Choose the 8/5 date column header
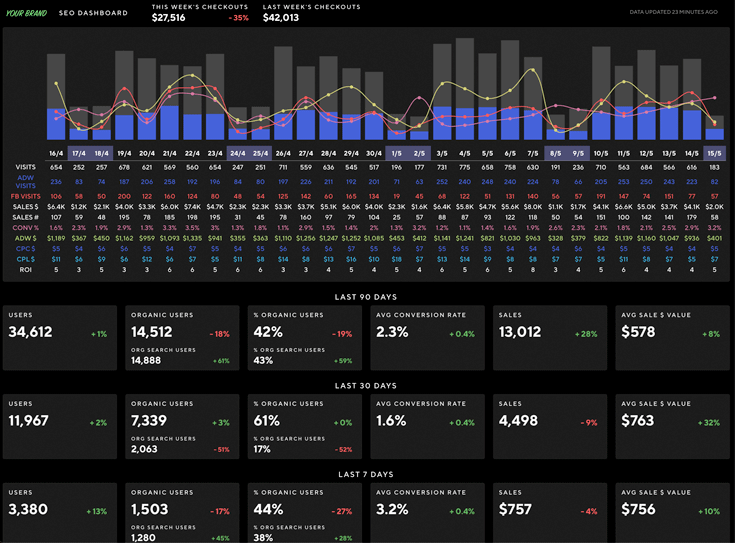Image resolution: width=735 pixels, height=543 pixels. pos(556,153)
